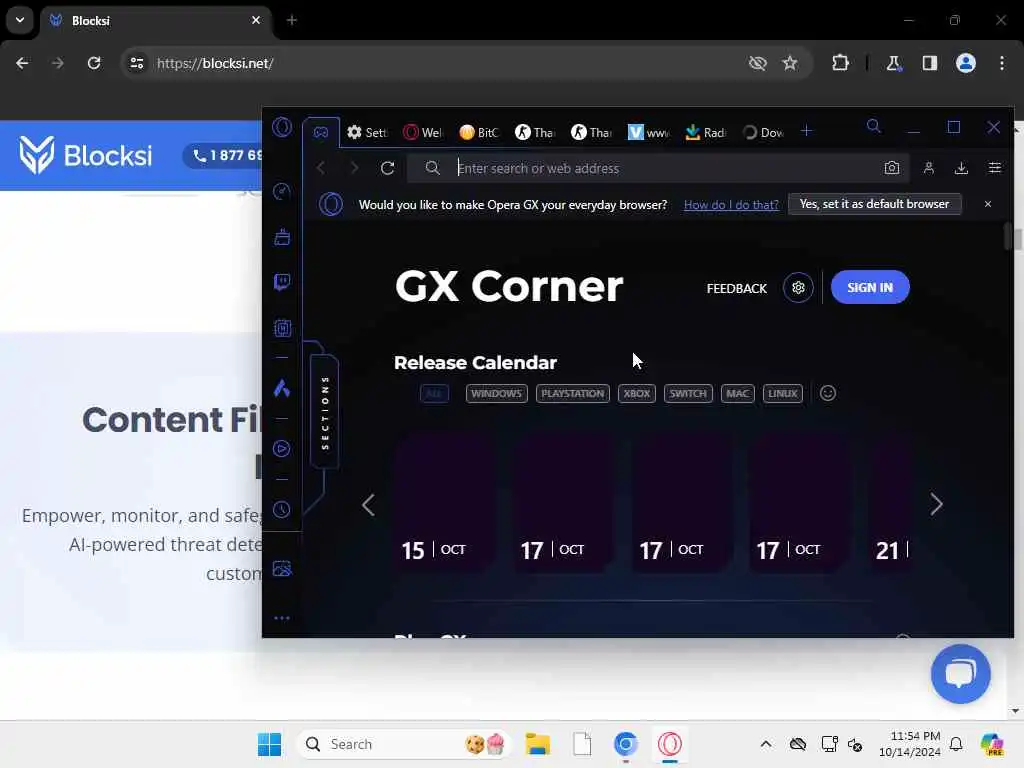Open Windows Start menu
This screenshot has height=768, width=1024.
[269, 744]
